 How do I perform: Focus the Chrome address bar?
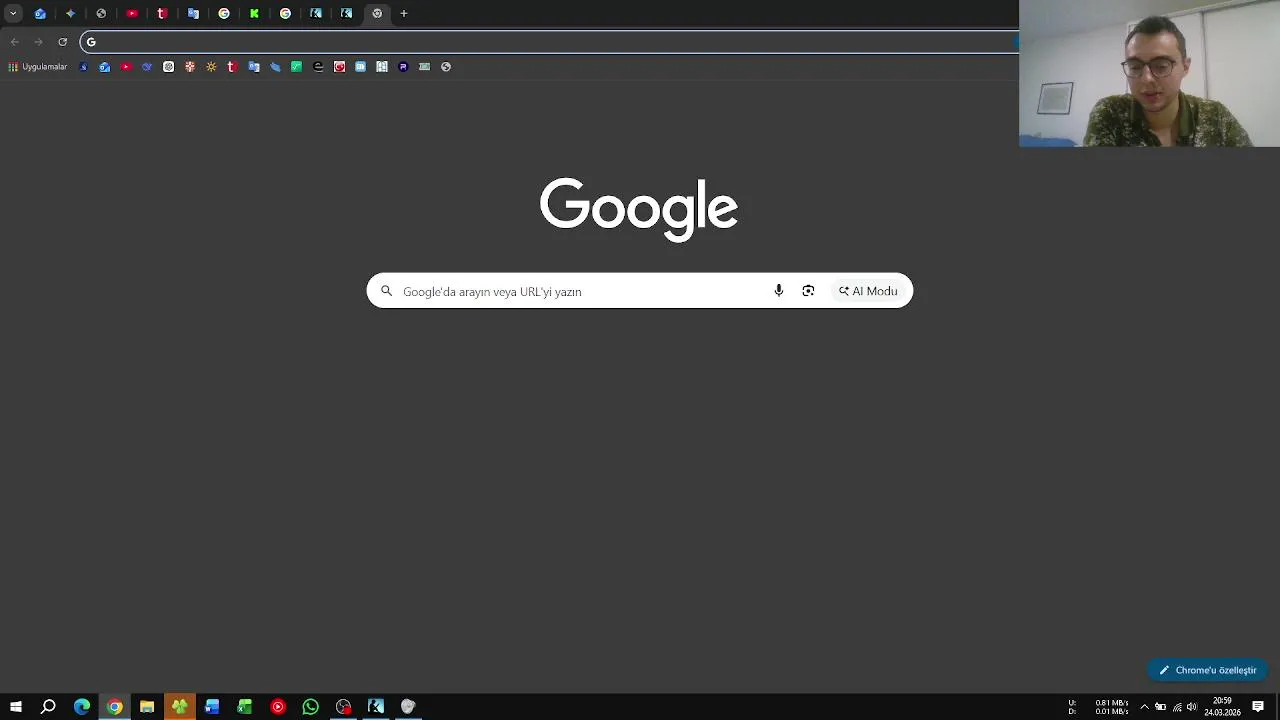tap(550, 42)
